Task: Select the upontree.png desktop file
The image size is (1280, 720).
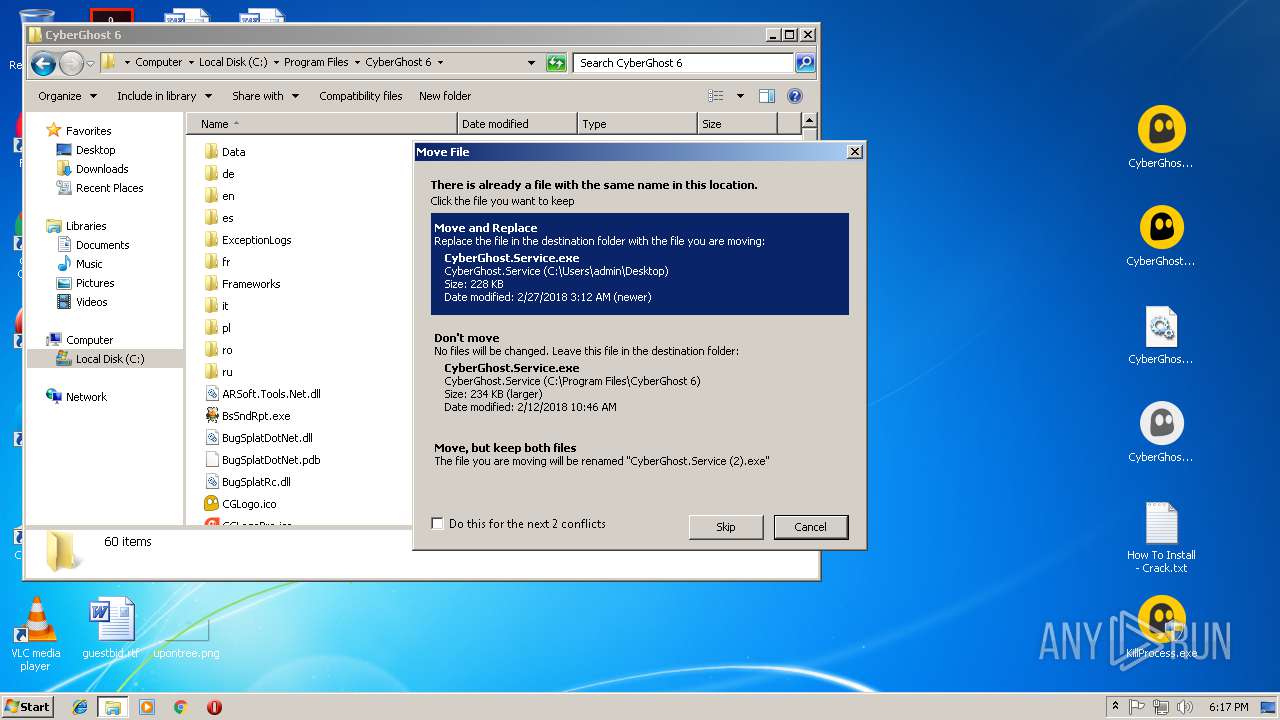Action: (186, 638)
